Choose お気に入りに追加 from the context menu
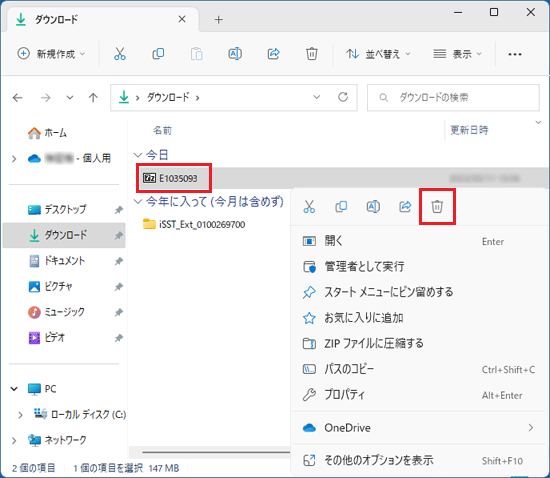The height and width of the screenshot is (478, 550). (x=419, y=318)
